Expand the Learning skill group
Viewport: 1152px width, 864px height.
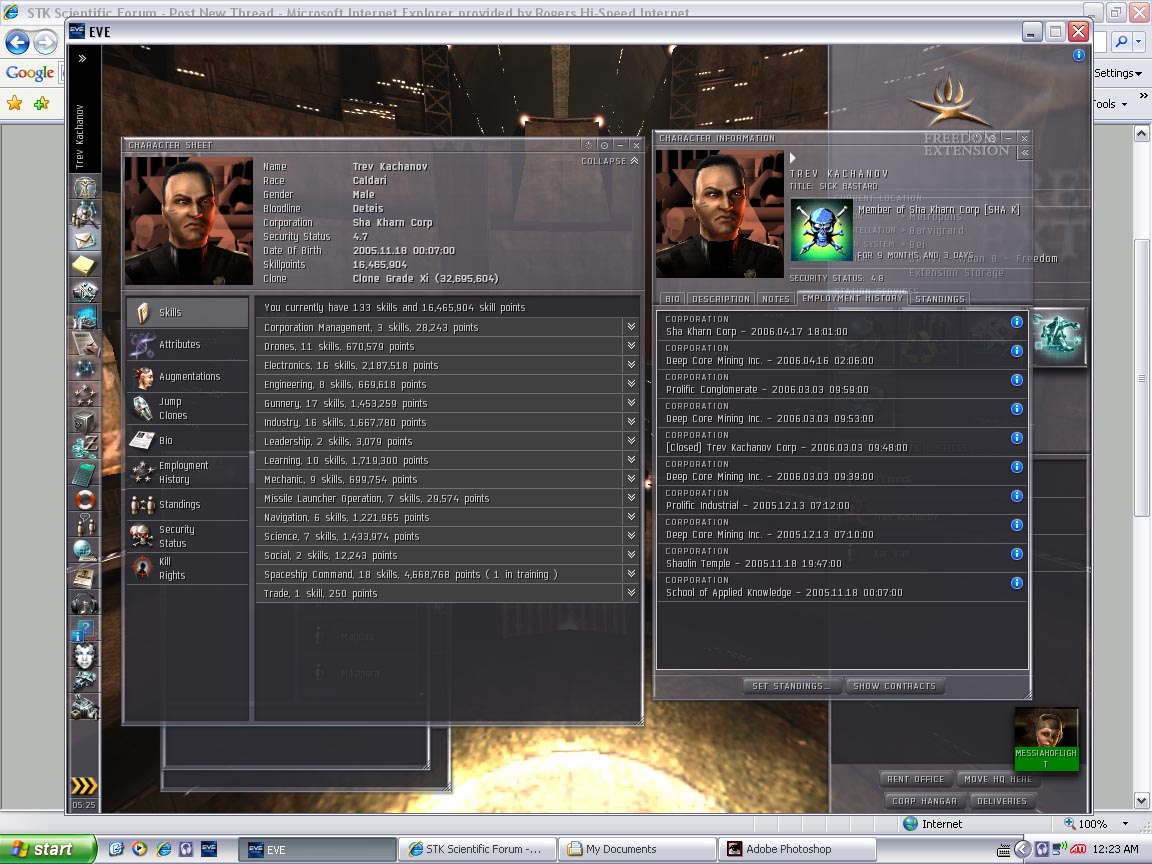point(631,460)
